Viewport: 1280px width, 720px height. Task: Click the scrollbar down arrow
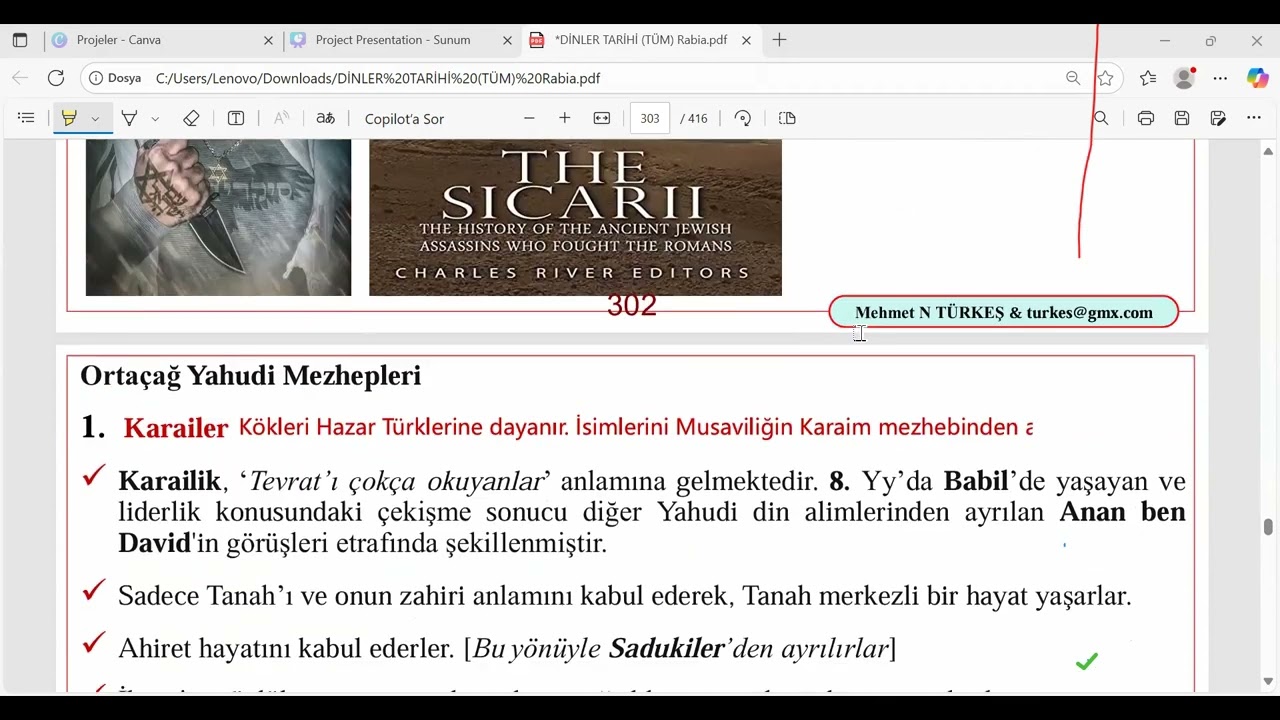(1268, 682)
